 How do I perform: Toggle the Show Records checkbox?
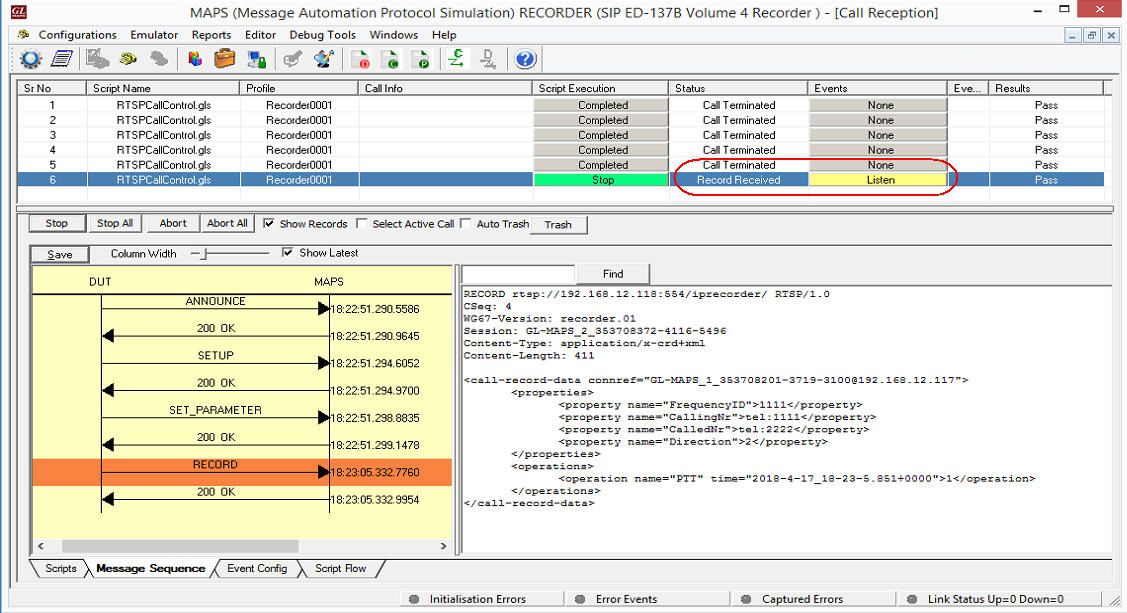coord(269,223)
